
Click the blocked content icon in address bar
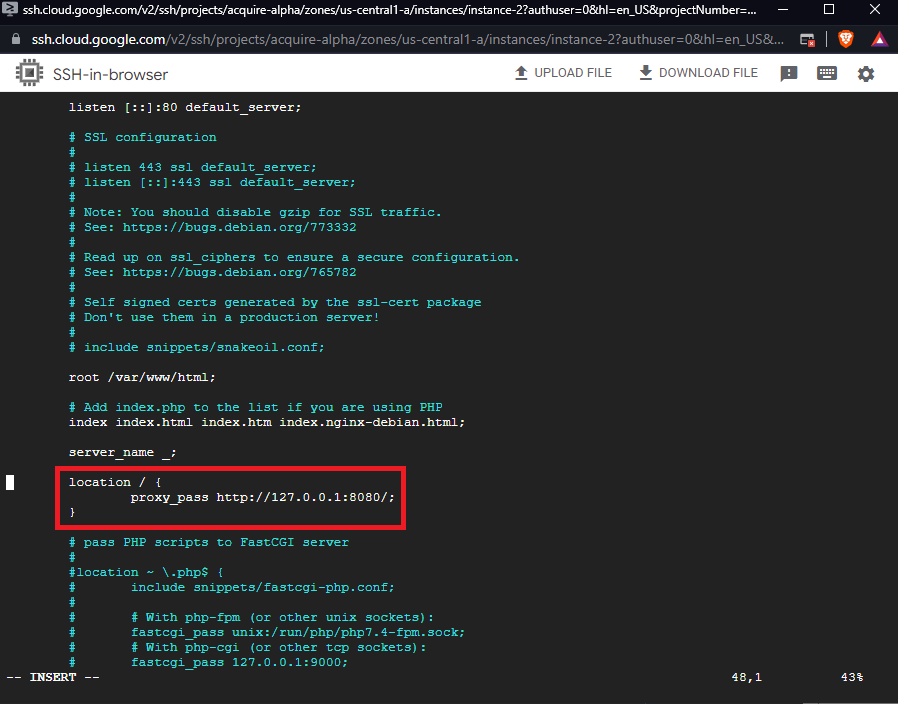point(808,39)
